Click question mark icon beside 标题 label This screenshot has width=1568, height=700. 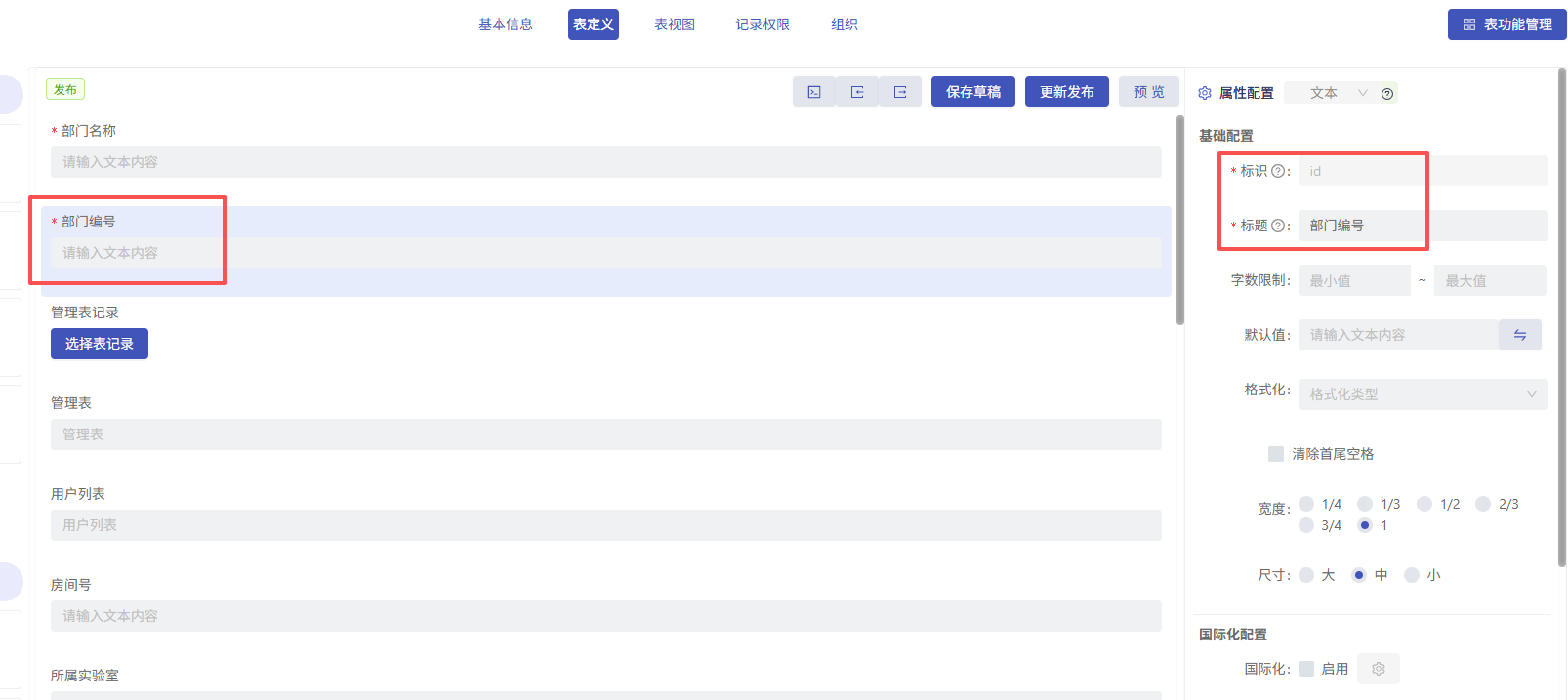pos(1278,226)
